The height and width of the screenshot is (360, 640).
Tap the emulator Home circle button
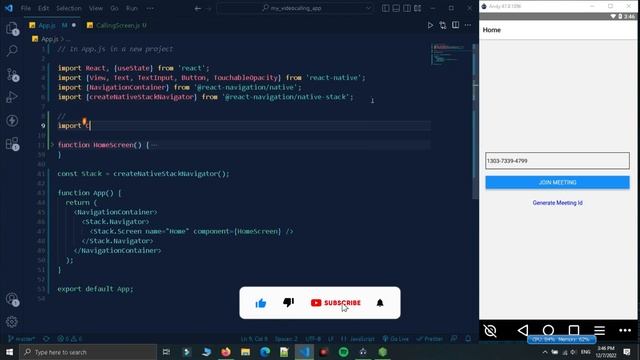(548, 330)
